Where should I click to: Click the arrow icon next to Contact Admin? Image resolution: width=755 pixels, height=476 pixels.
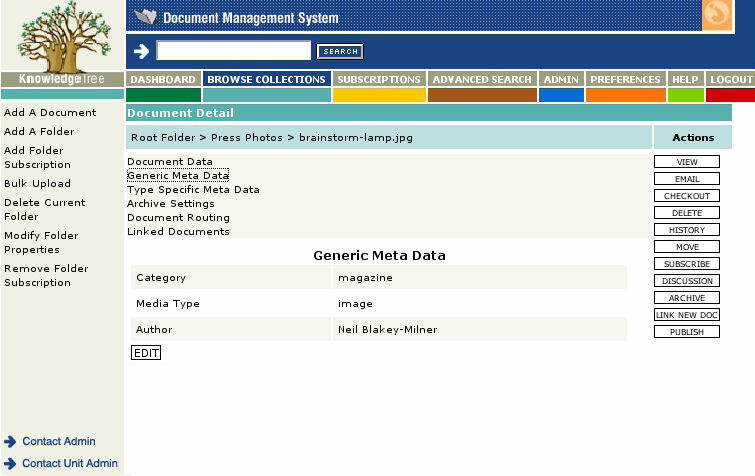[10, 441]
